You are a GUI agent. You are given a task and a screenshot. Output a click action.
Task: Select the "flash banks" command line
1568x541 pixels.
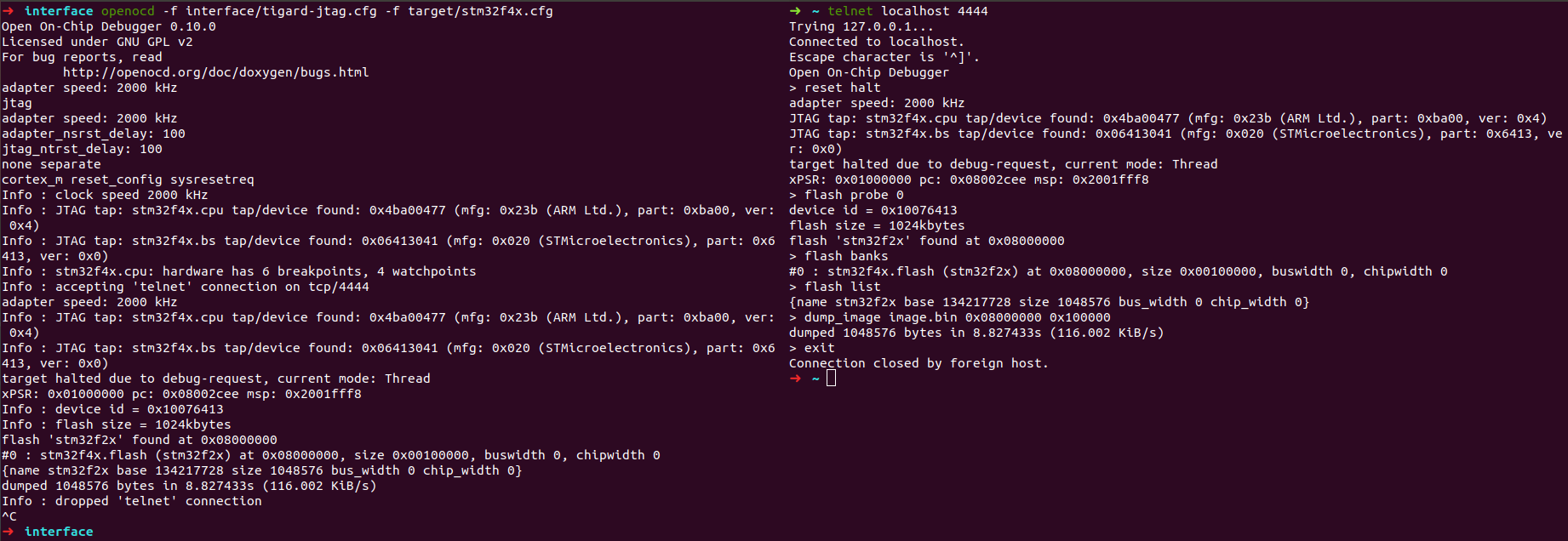pyautogui.click(x=846, y=256)
